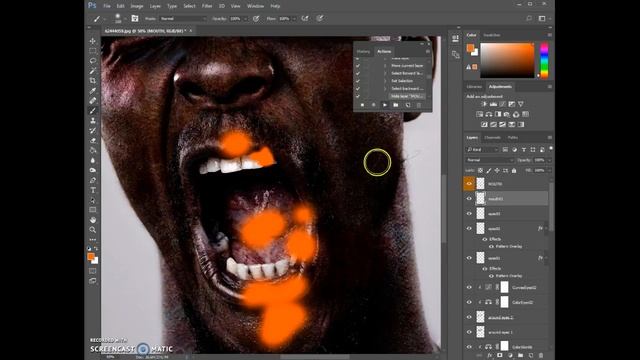The image size is (640, 360).
Task: Play the selected action
Action: (384, 105)
